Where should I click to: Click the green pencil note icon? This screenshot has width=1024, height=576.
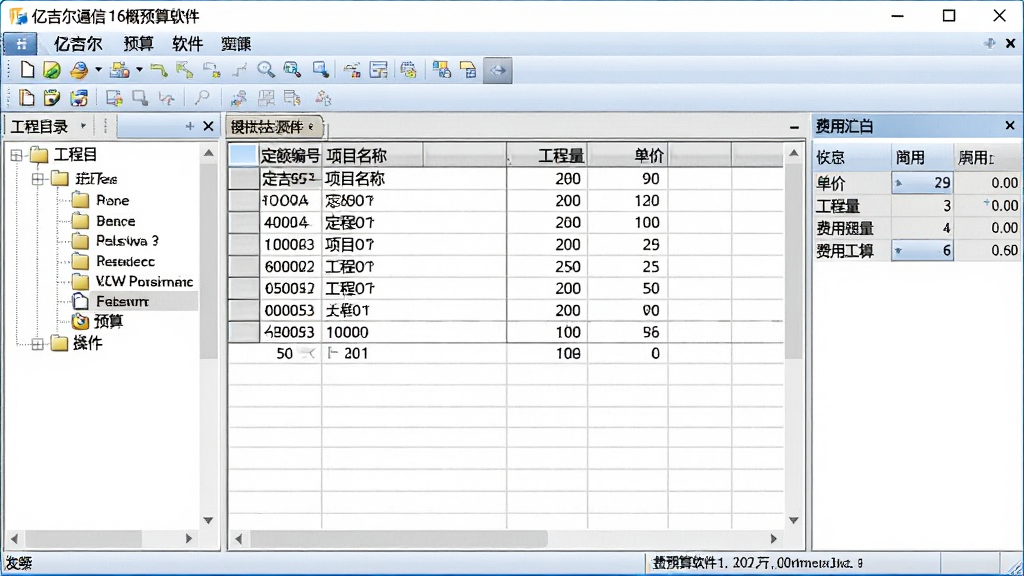click(x=52, y=69)
